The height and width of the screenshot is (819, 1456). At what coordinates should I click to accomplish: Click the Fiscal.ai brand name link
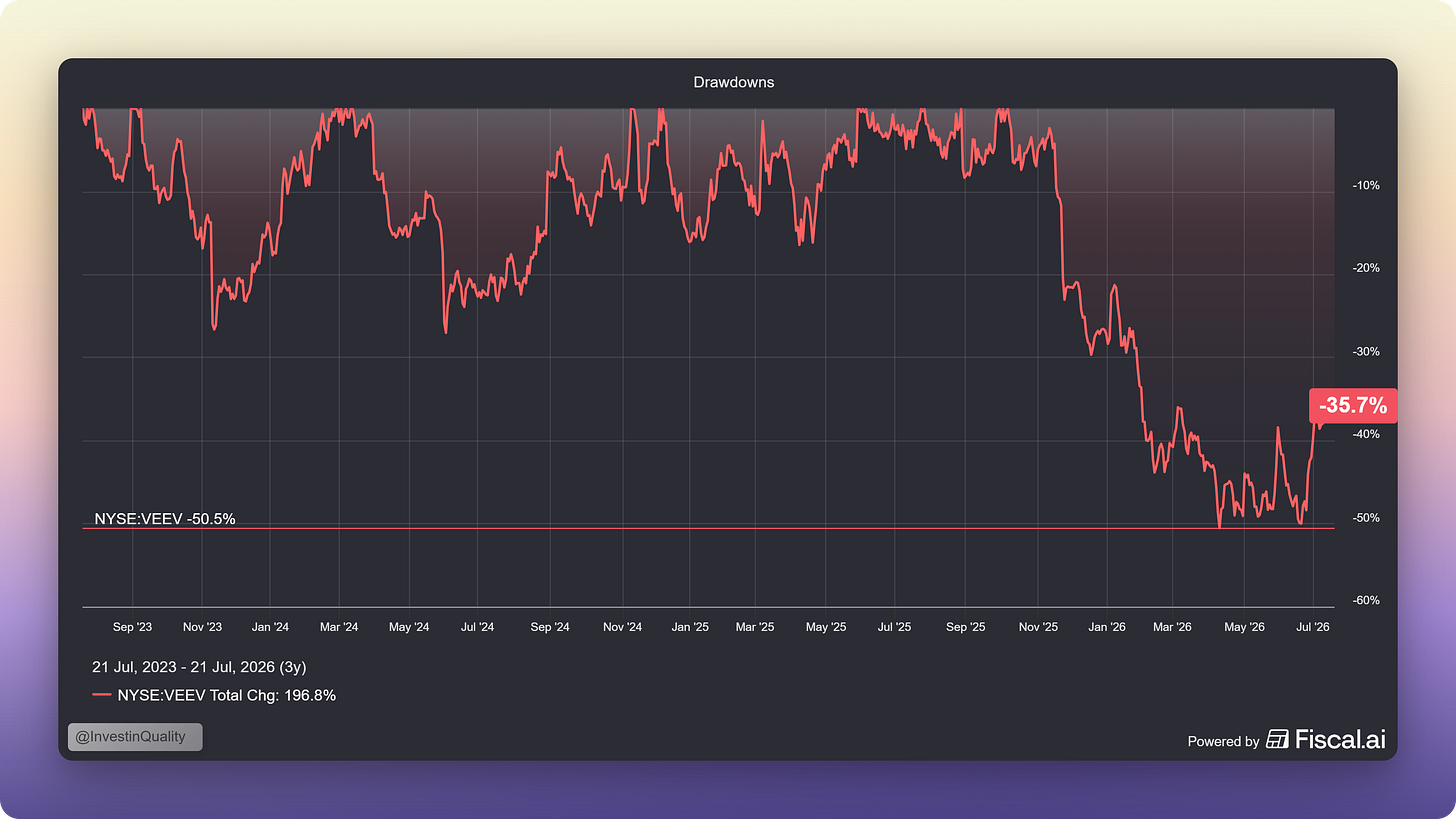[1340, 739]
